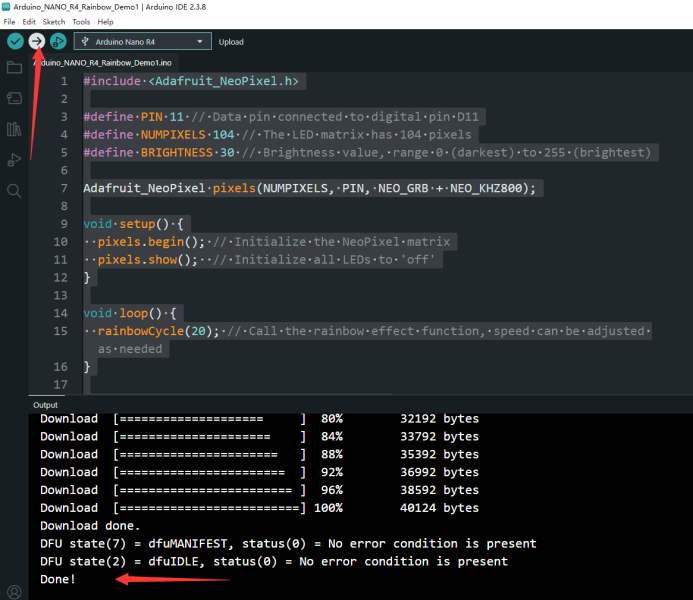Open the Help menu
The image size is (693, 600).
pos(105,22)
